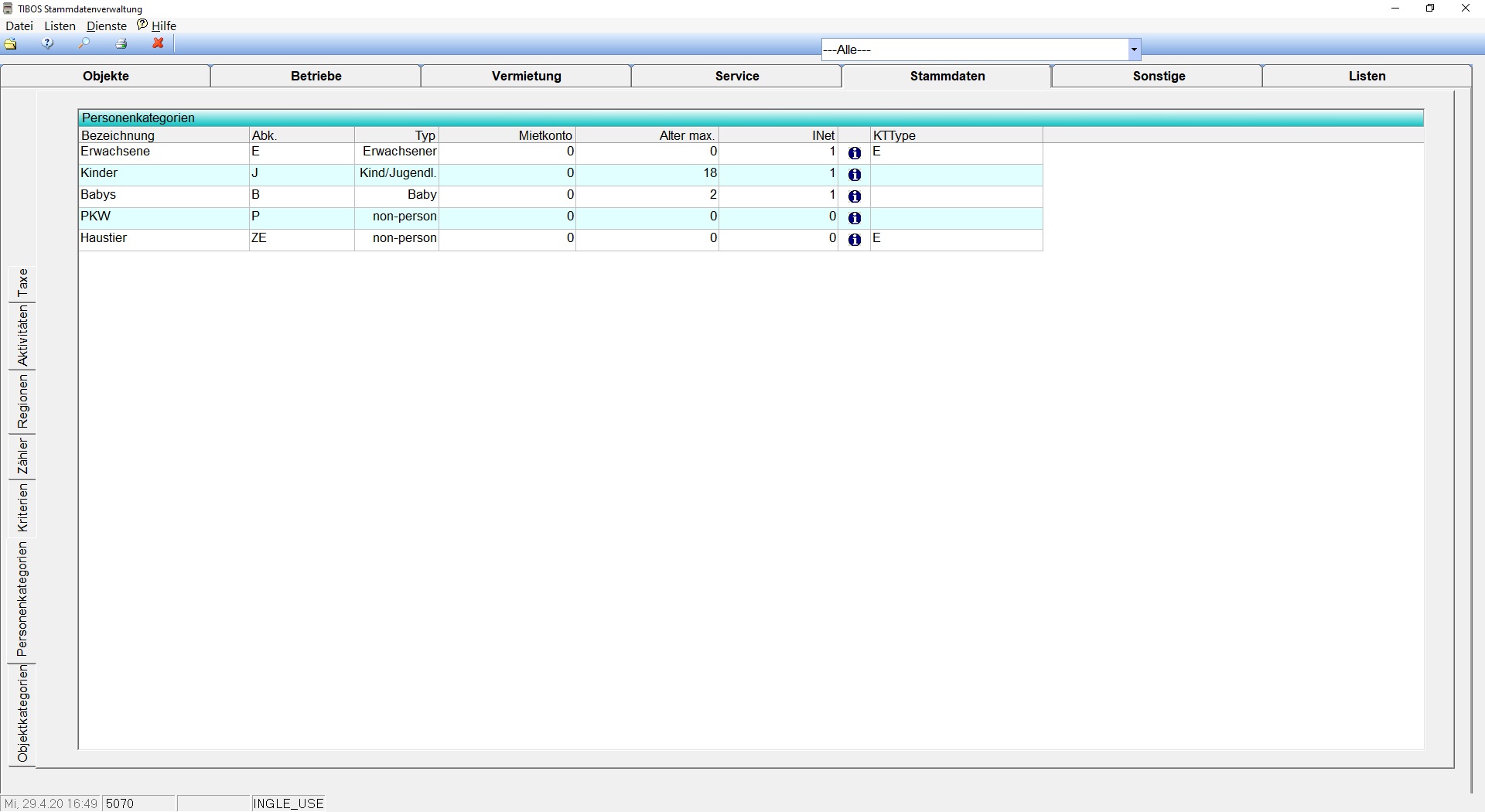The image size is (1485, 812).
Task: Open info icon for Kinder row
Action: click(x=855, y=175)
